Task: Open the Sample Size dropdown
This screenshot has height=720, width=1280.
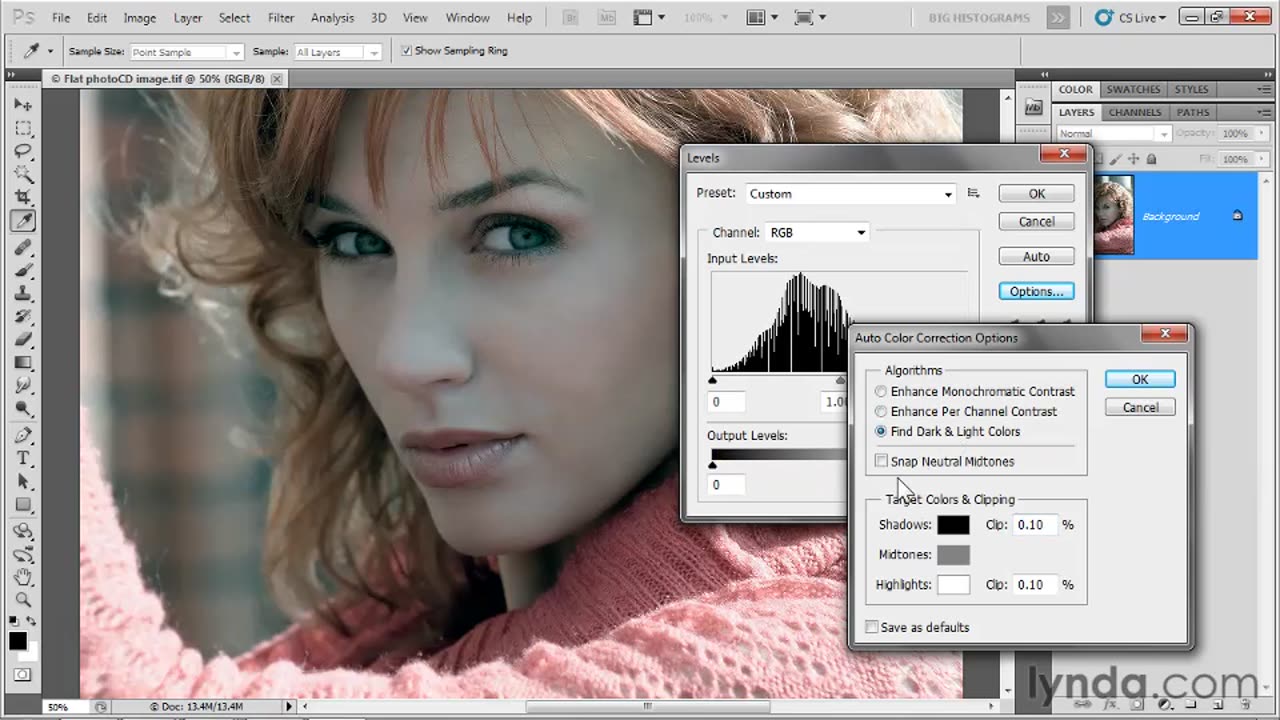Action: 186,52
